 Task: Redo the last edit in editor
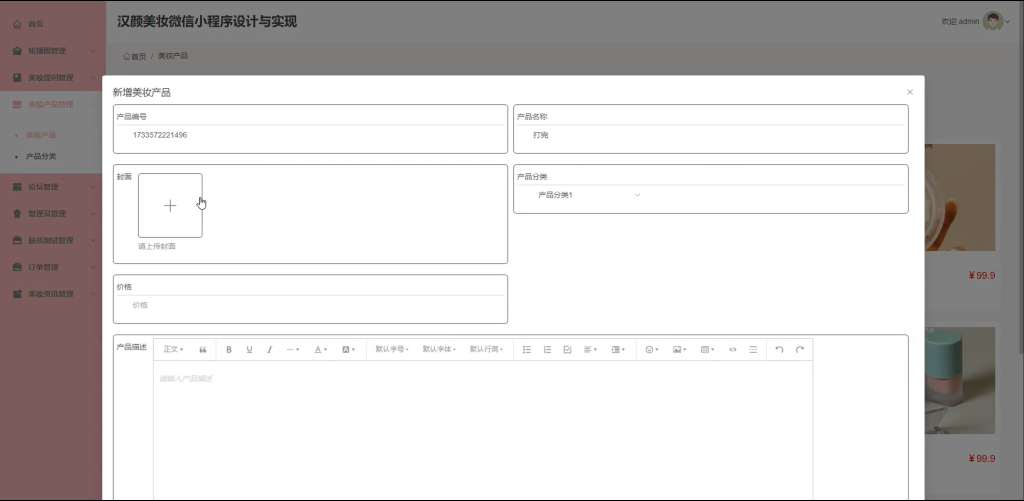point(799,349)
